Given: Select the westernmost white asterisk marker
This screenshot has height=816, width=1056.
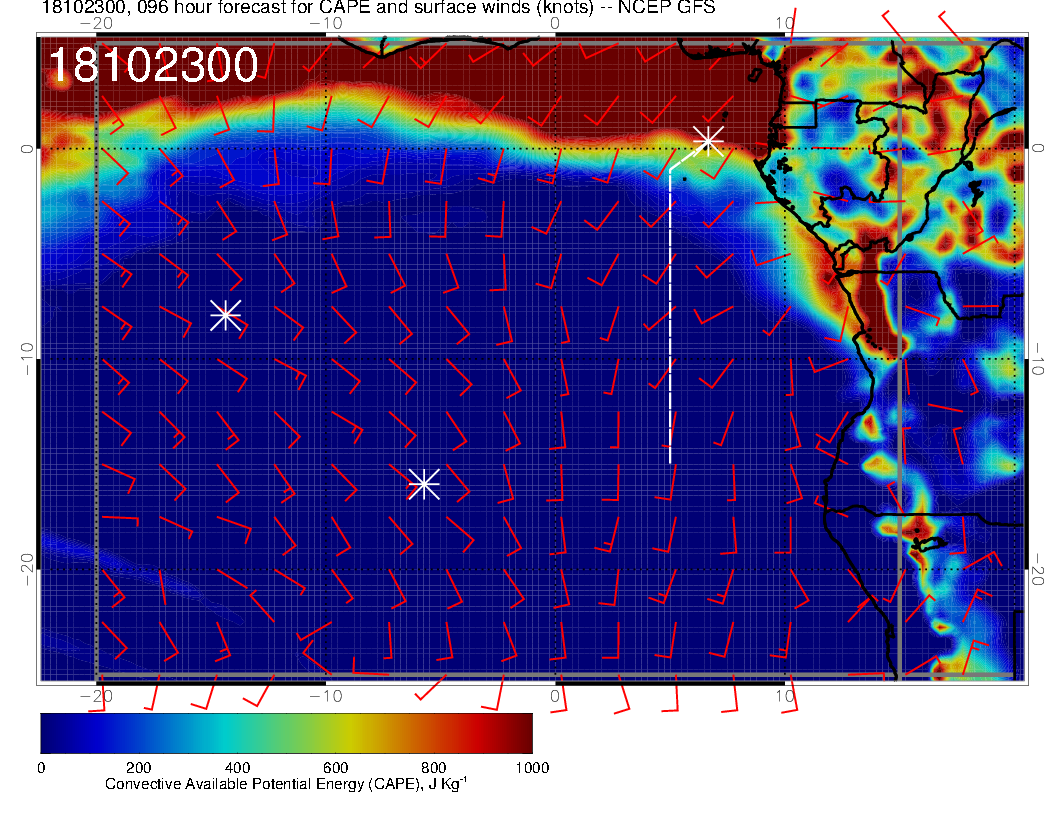Looking at the screenshot, I should 225,315.
